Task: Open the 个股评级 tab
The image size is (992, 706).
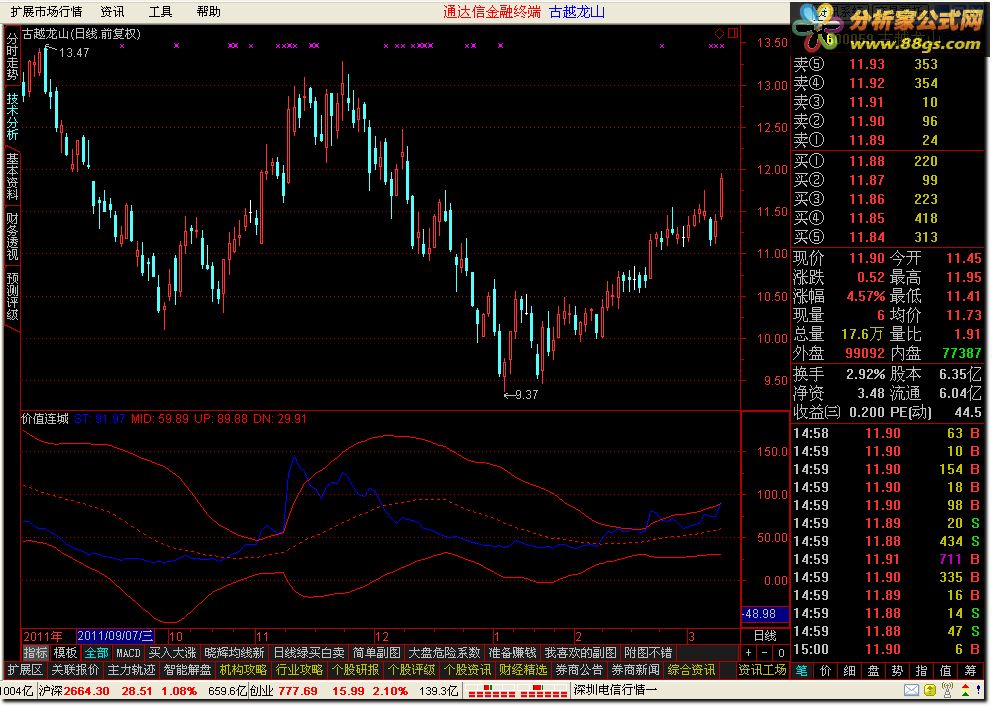Action: (x=411, y=670)
